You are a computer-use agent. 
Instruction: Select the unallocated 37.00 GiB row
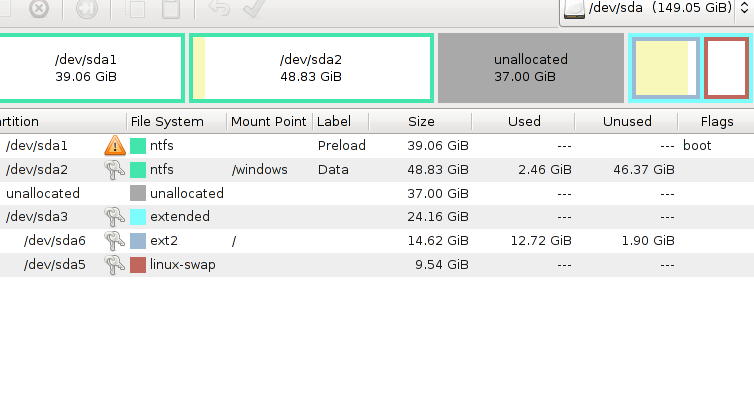(x=377, y=193)
